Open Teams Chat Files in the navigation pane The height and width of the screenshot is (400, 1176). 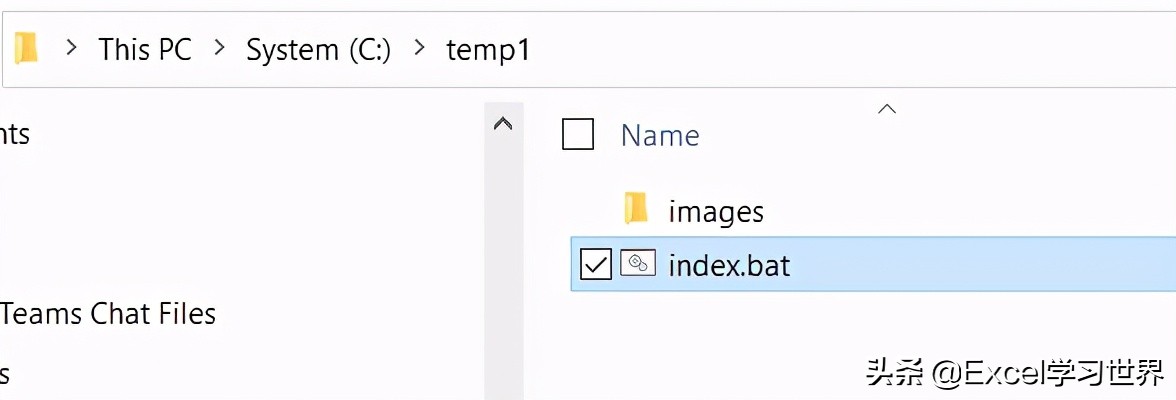(x=108, y=314)
